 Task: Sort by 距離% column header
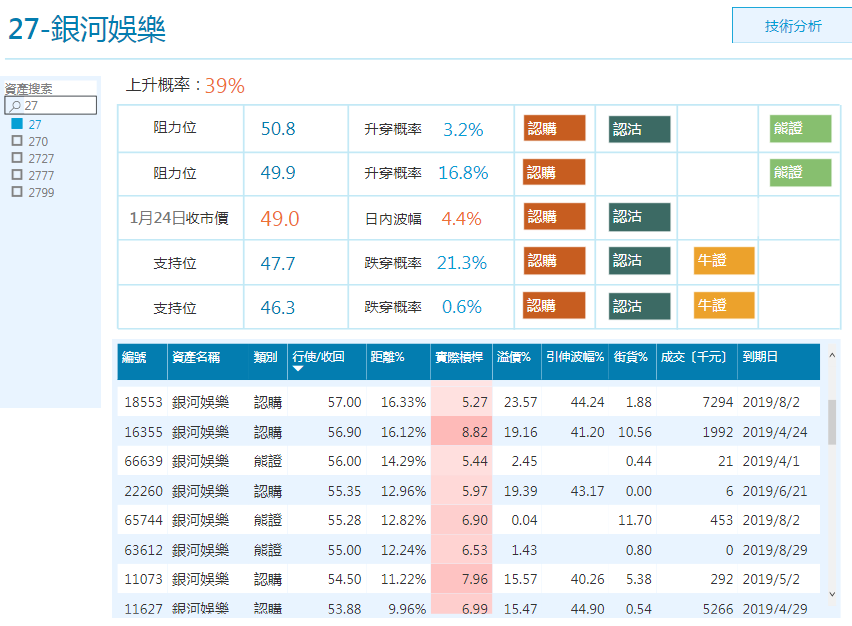coord(387,357)
